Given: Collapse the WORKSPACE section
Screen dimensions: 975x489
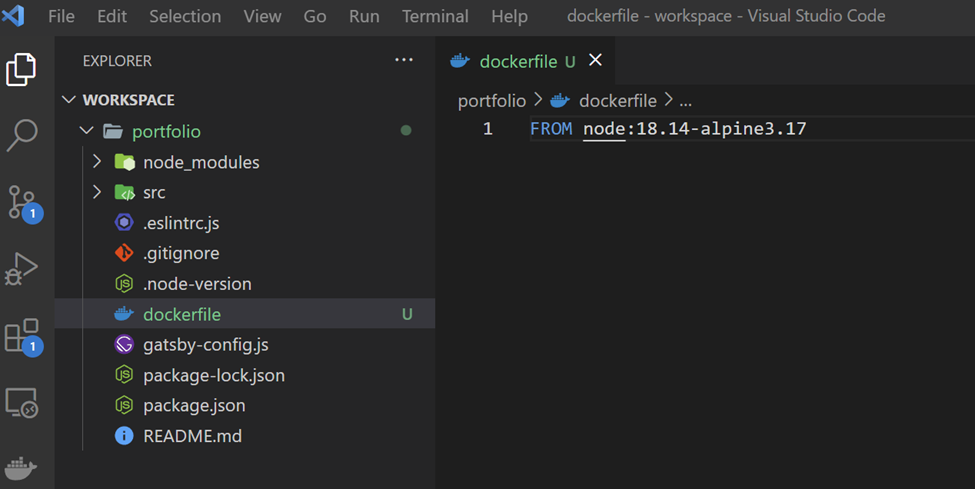Looking at the screenshot, I should coord(69,100).
